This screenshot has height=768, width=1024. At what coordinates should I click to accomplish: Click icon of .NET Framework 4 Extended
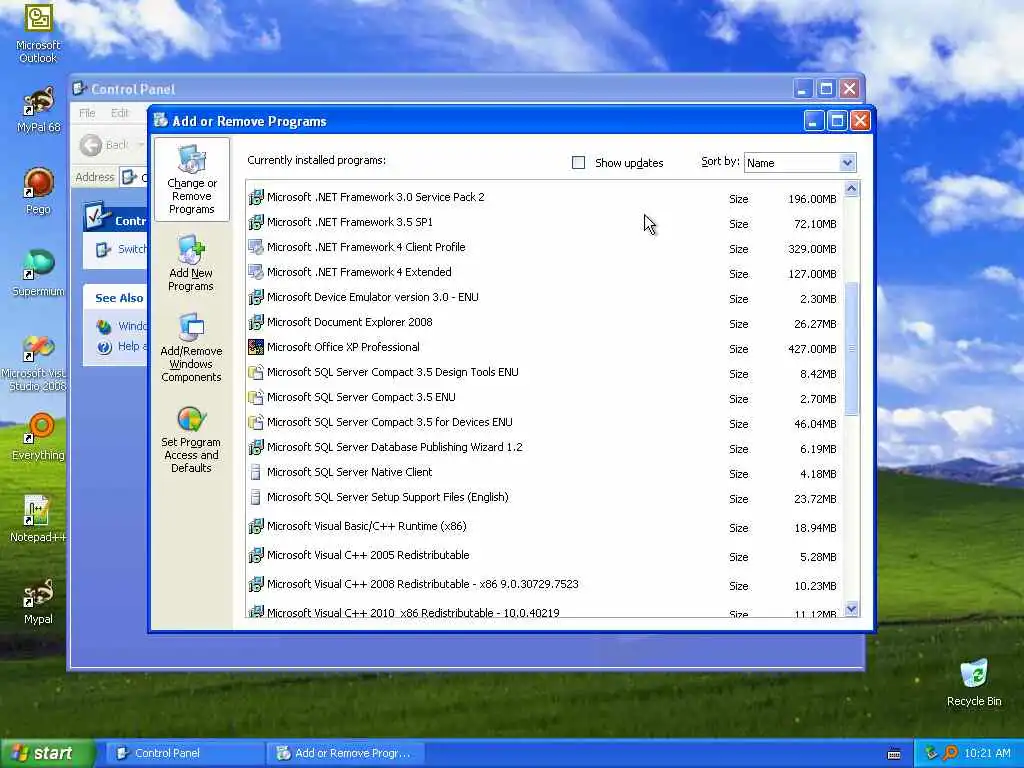pos(256,272)
